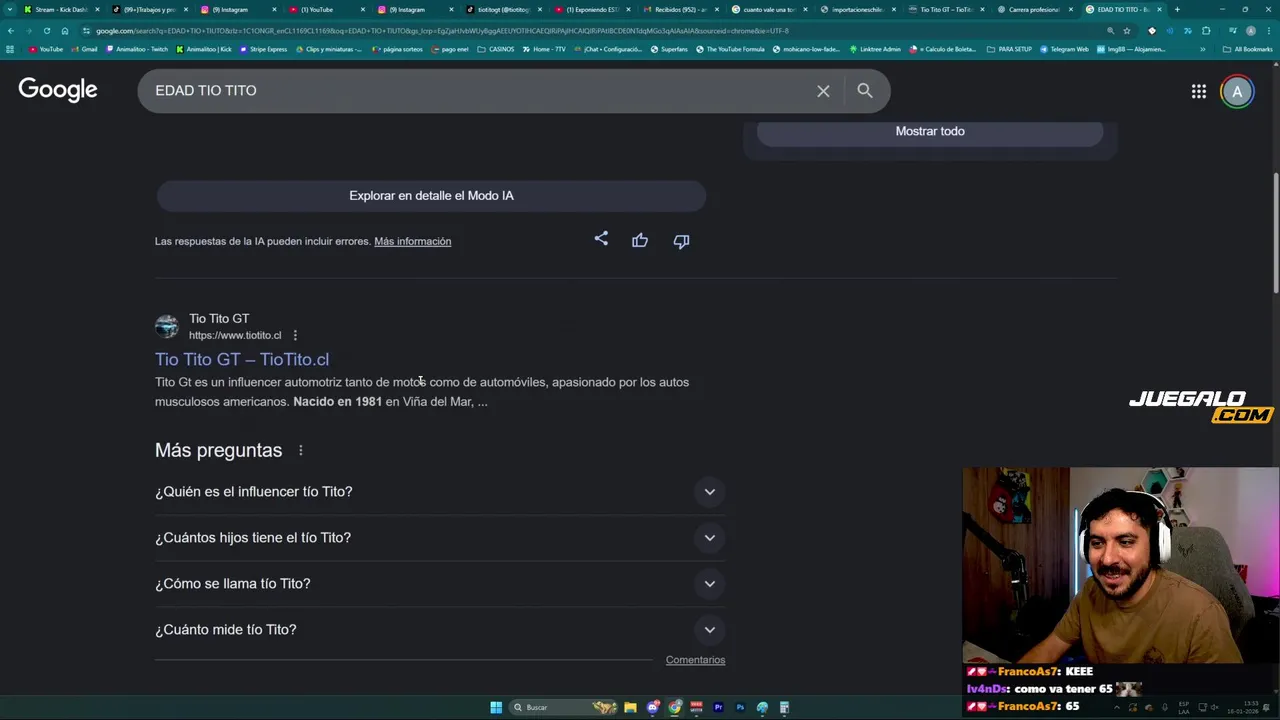The height and width of the screenshot is (720, 1280).
Task: Open the Telegram Web bookmark
Action: [1064, 49]
